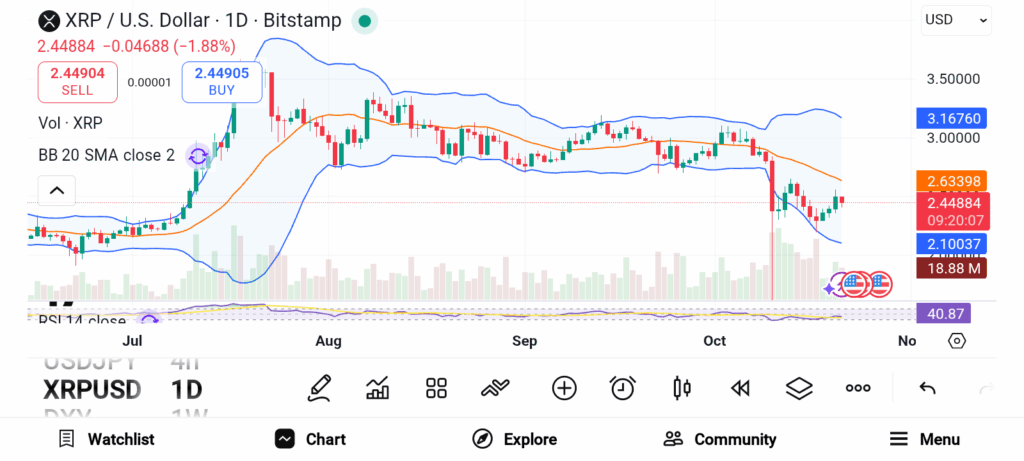Undo the last action with the arrow

coord(927,388)
